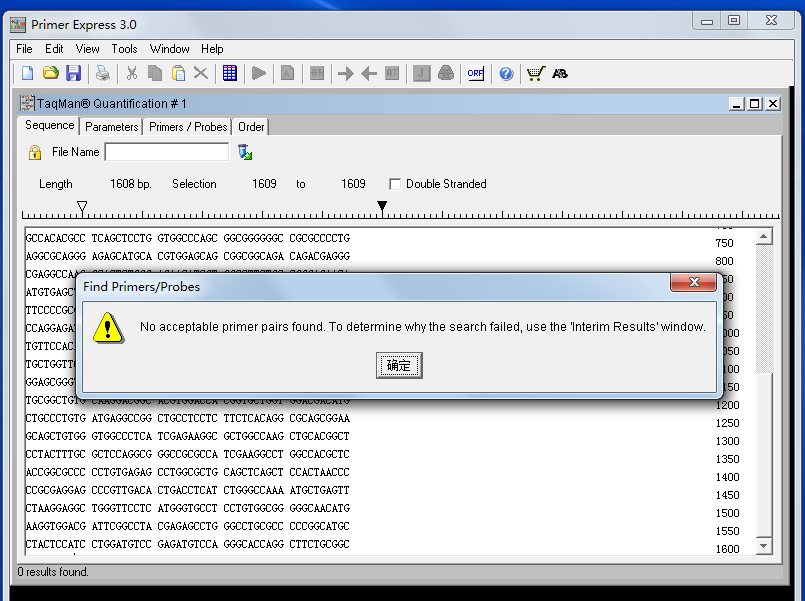Click sequence row numbered 1600
Image resolution: width=805 pixels, height=601 pixels.
point(187,544)
